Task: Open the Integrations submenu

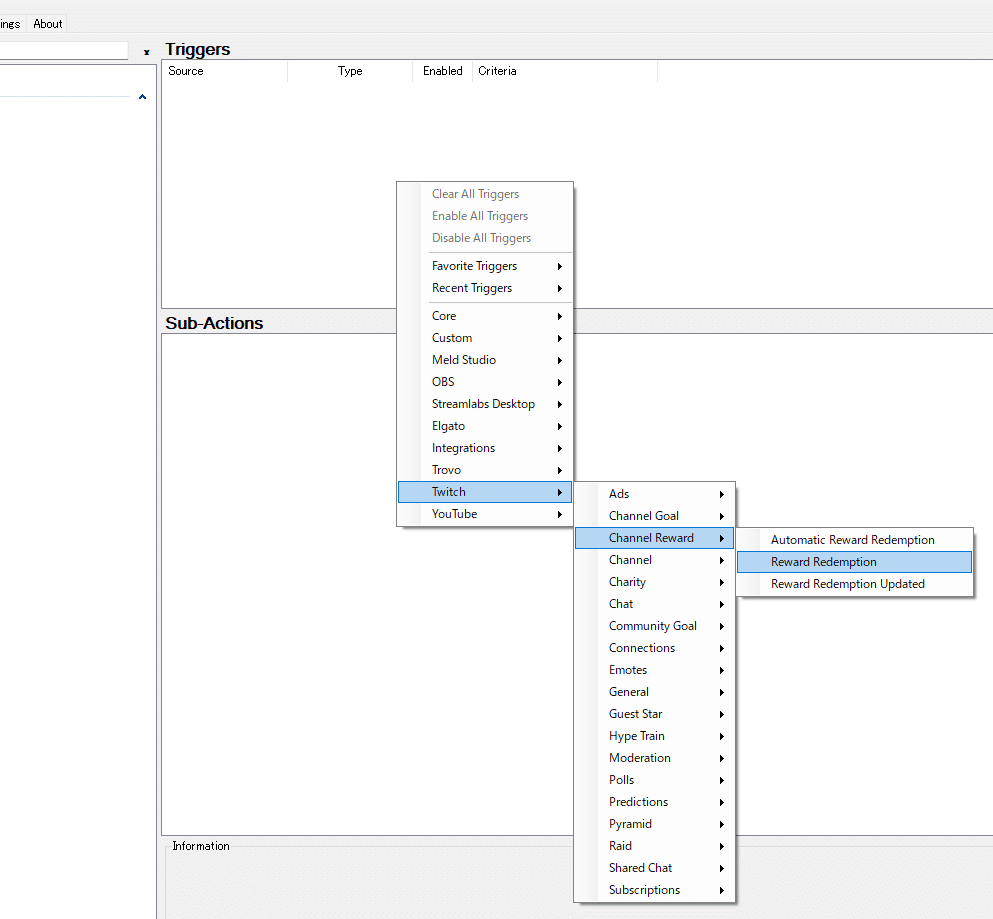Action: 485,448
